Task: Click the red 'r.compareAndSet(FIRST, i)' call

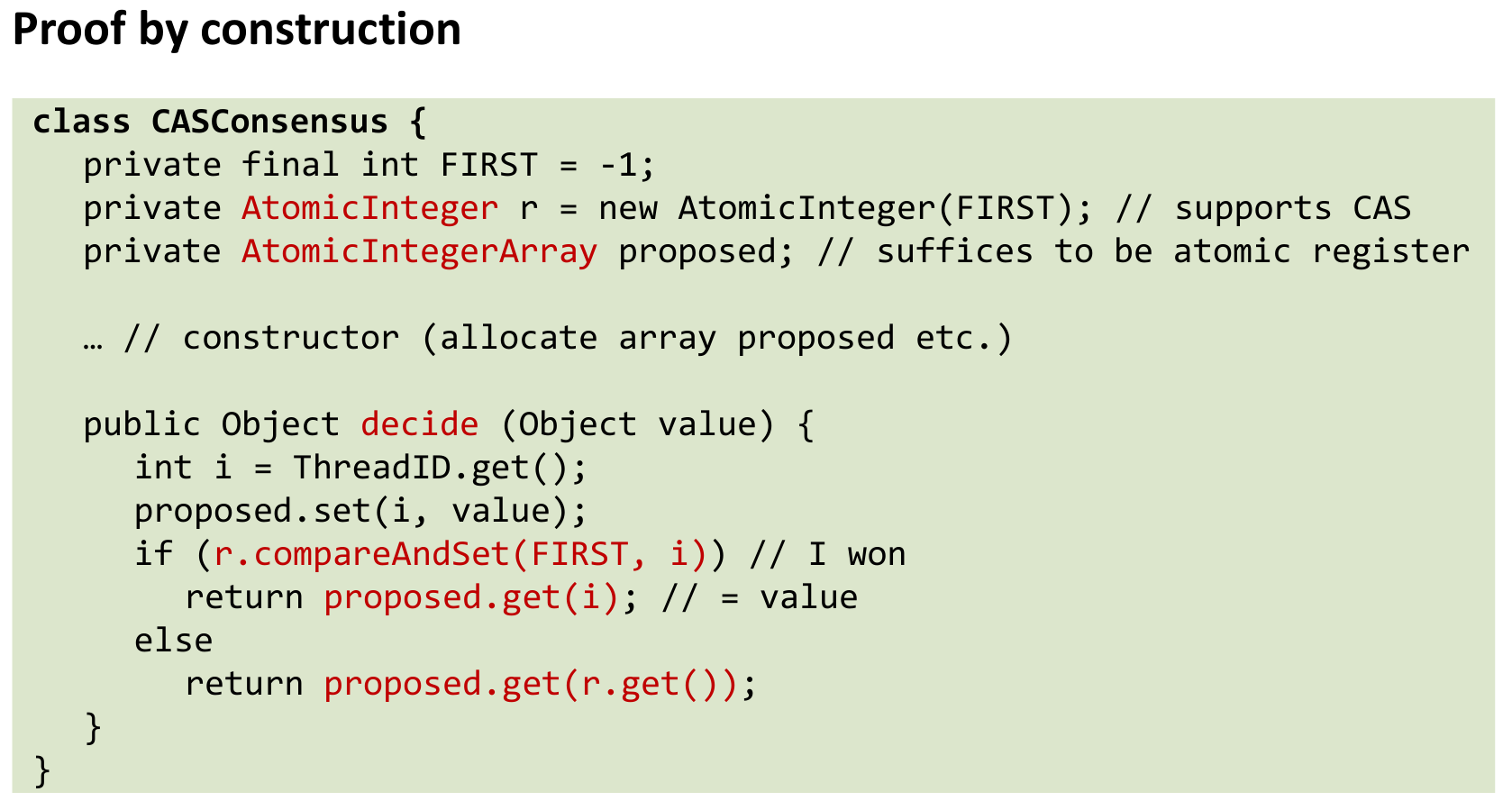Action: pos(460,554)
